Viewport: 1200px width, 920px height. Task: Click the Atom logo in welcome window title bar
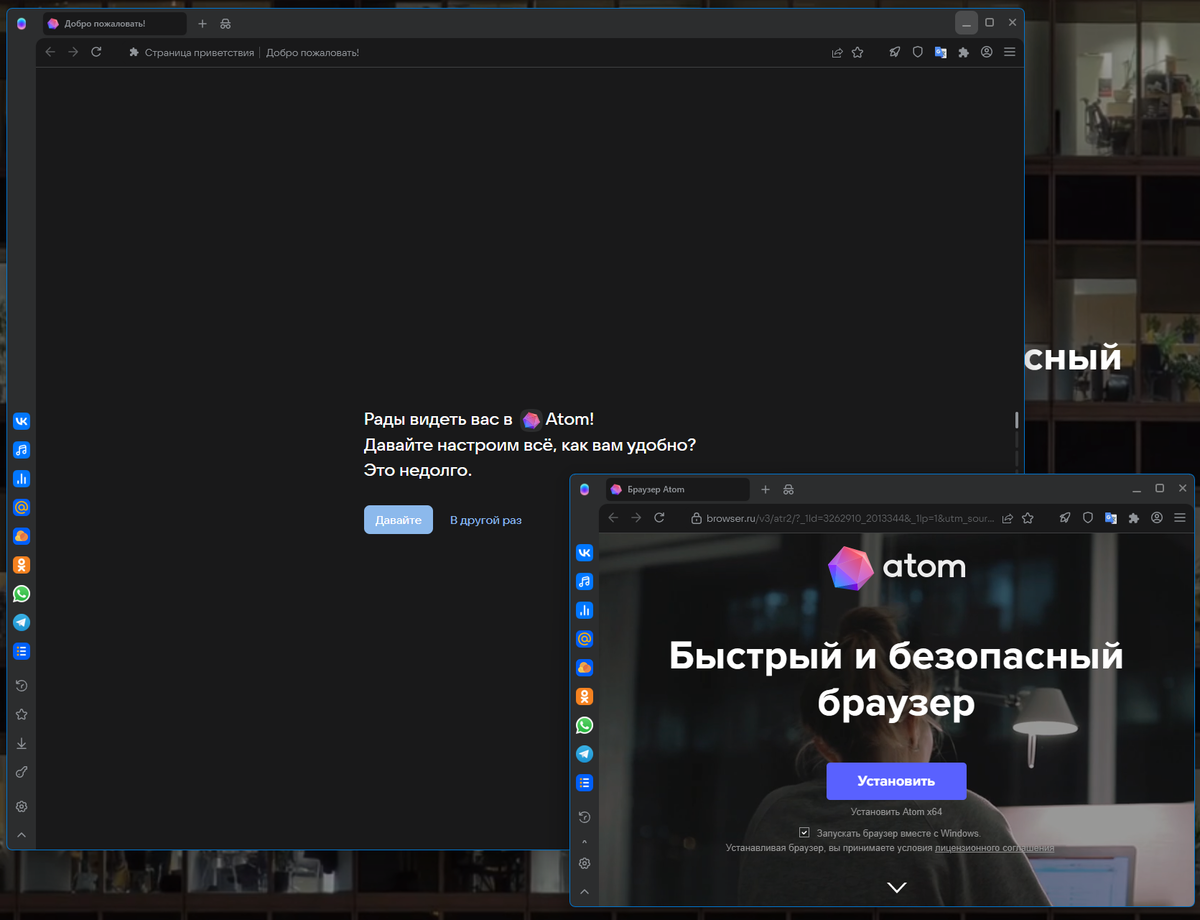[22, 23]
